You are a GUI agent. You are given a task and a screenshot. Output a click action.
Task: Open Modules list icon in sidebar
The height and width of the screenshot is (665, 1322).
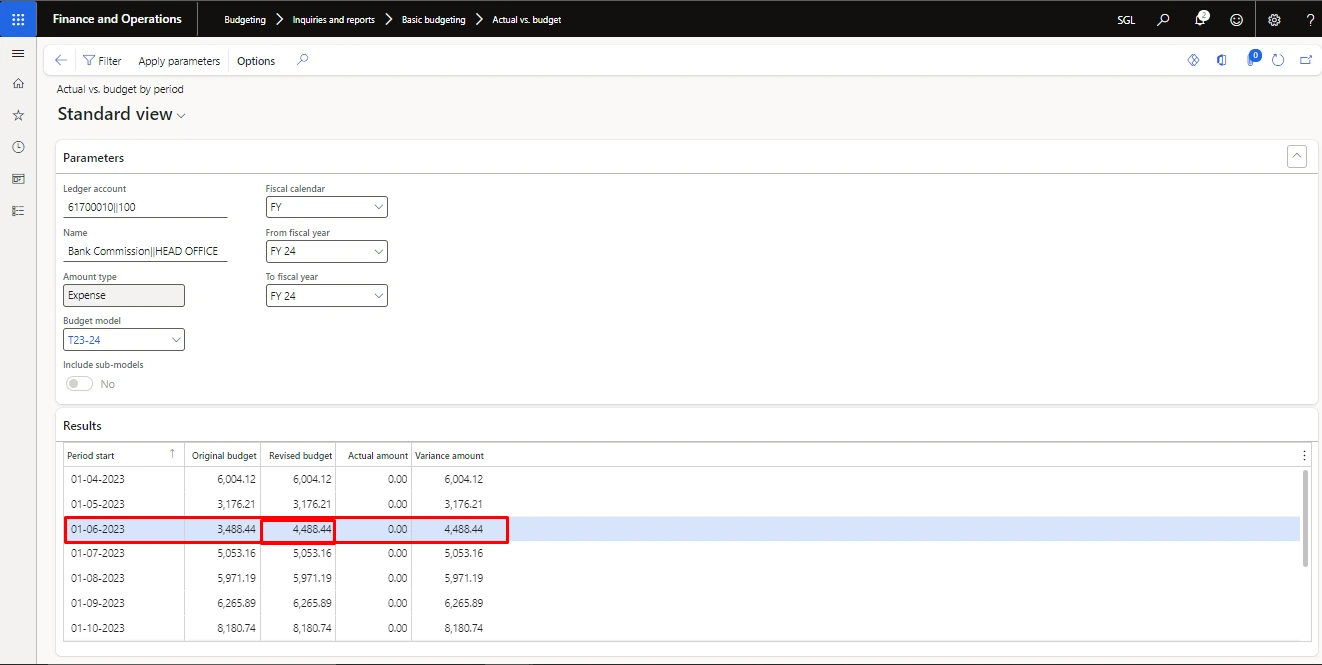pos(18,211)
